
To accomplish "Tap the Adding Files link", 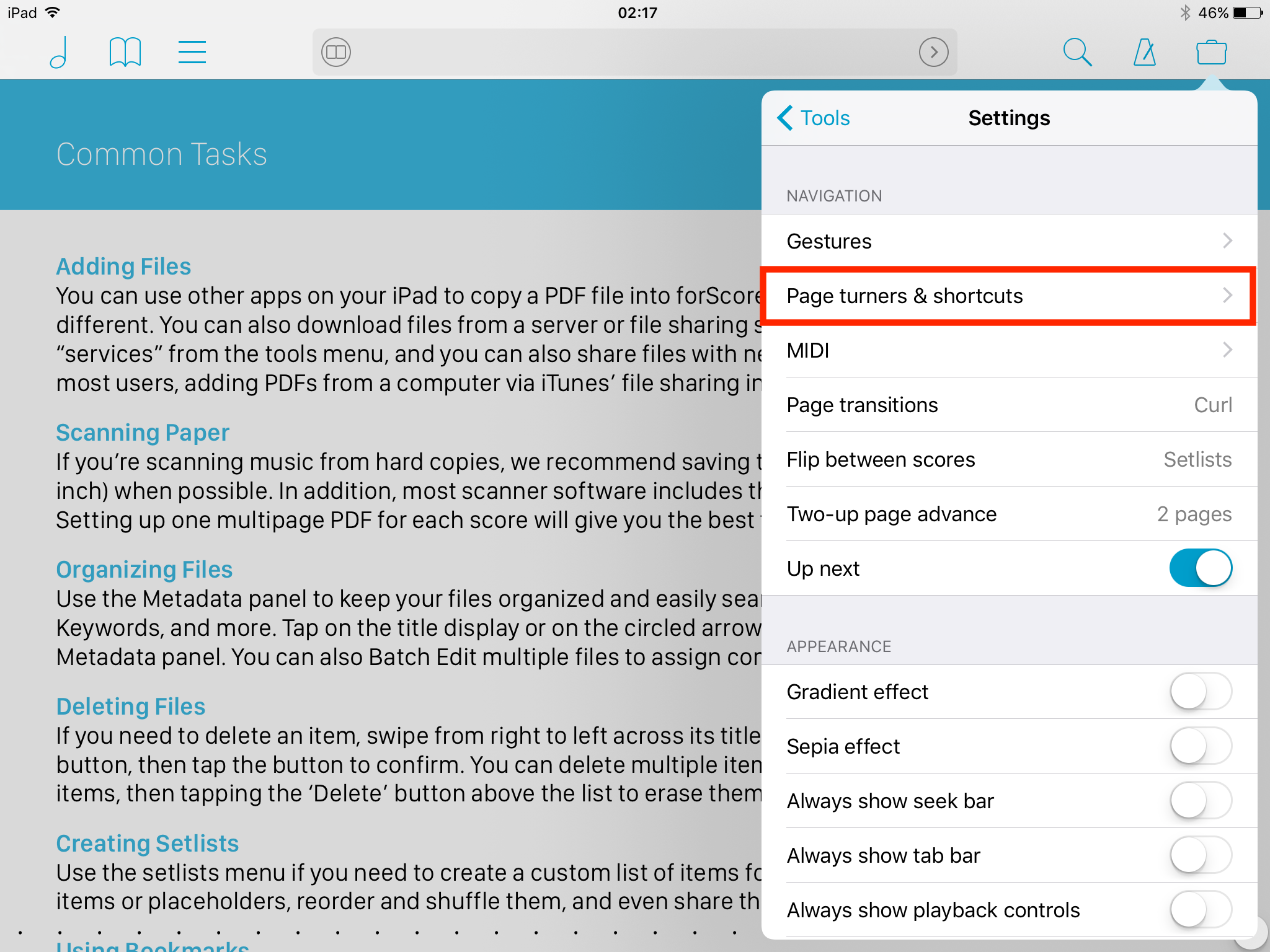I will point(124,265).
